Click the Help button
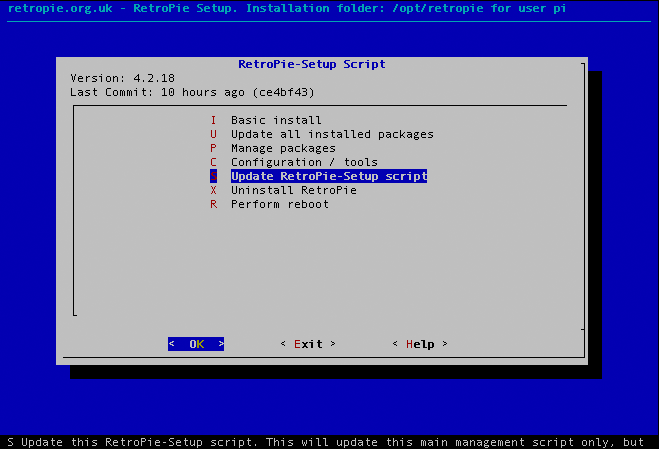659x449 pixels. 420,344
